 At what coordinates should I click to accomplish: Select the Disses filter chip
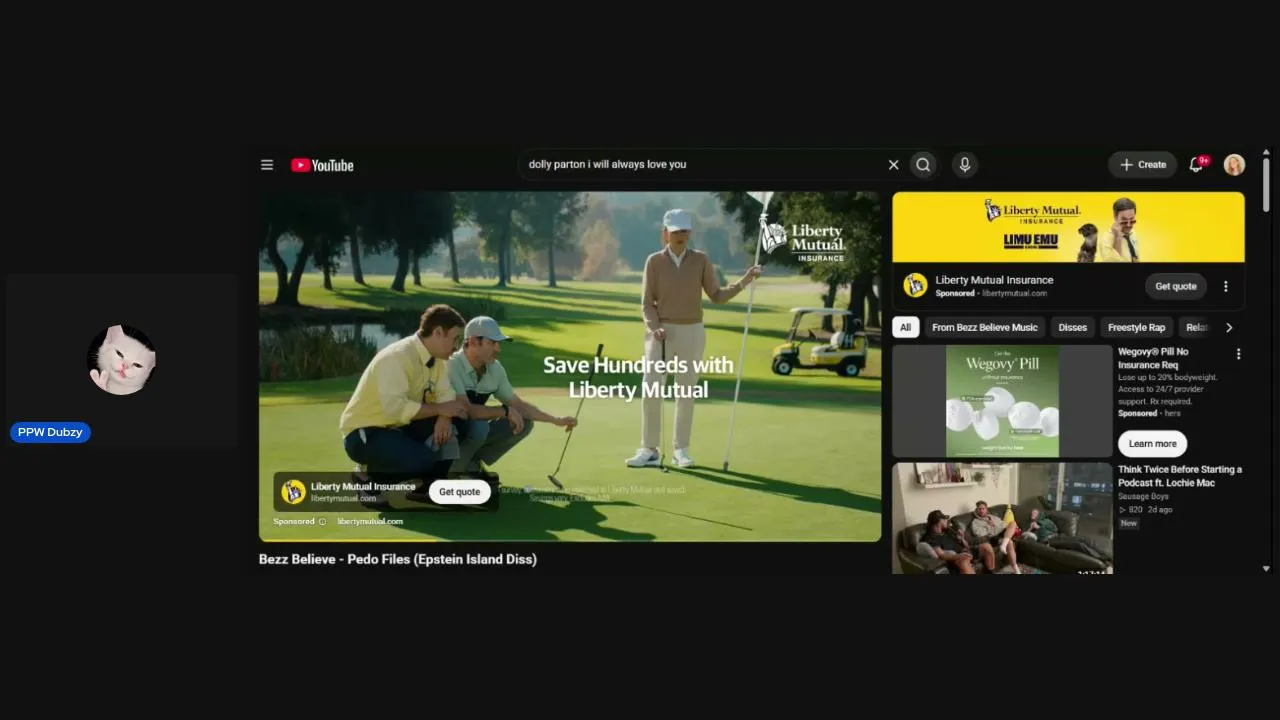1072,327
